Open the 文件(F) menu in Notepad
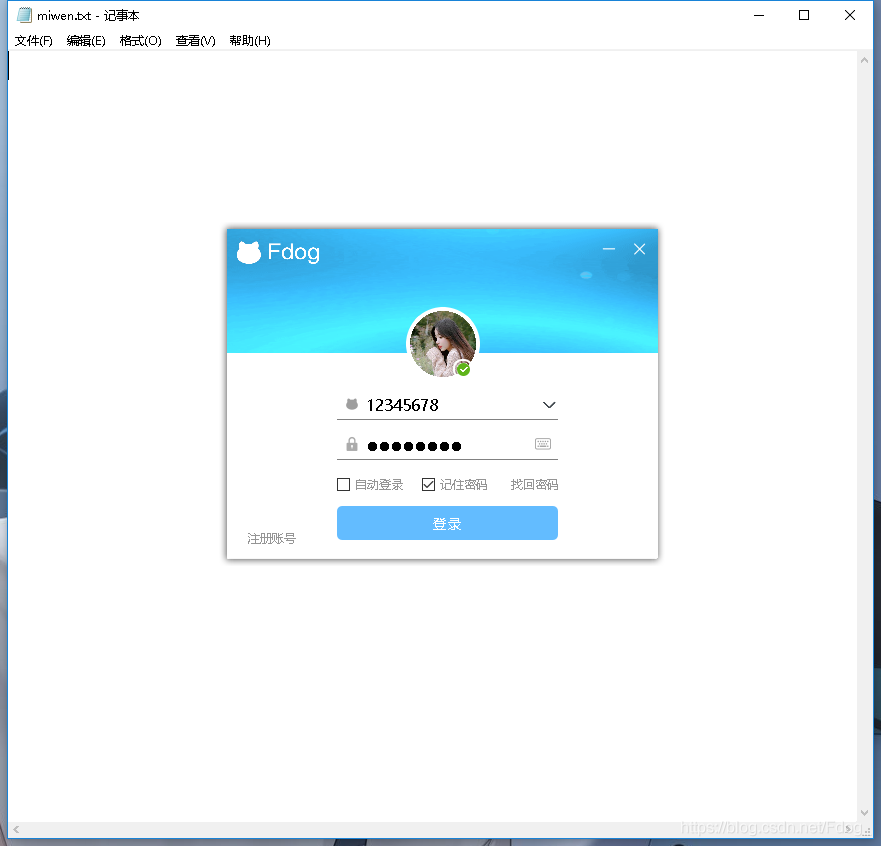This screenshot has width=881, height=846. [x=33, y=40]
